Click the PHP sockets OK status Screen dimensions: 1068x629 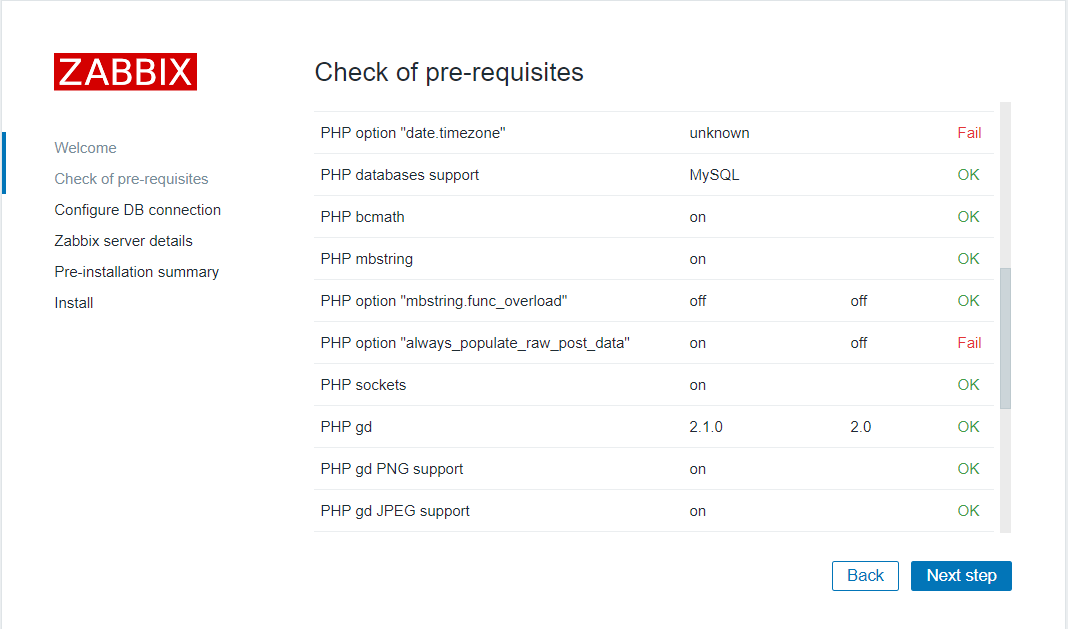(x=968, y=385)
